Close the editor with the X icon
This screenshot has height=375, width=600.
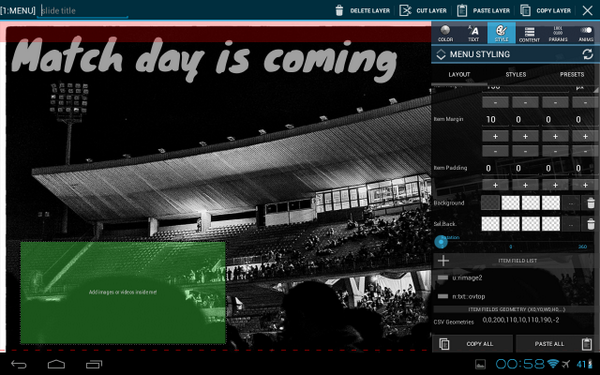(587, 11)
